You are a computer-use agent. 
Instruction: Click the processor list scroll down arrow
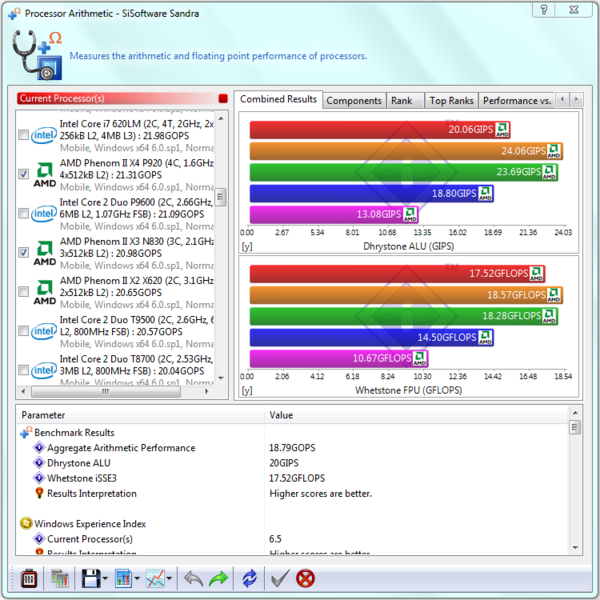[x=220, y=378]
